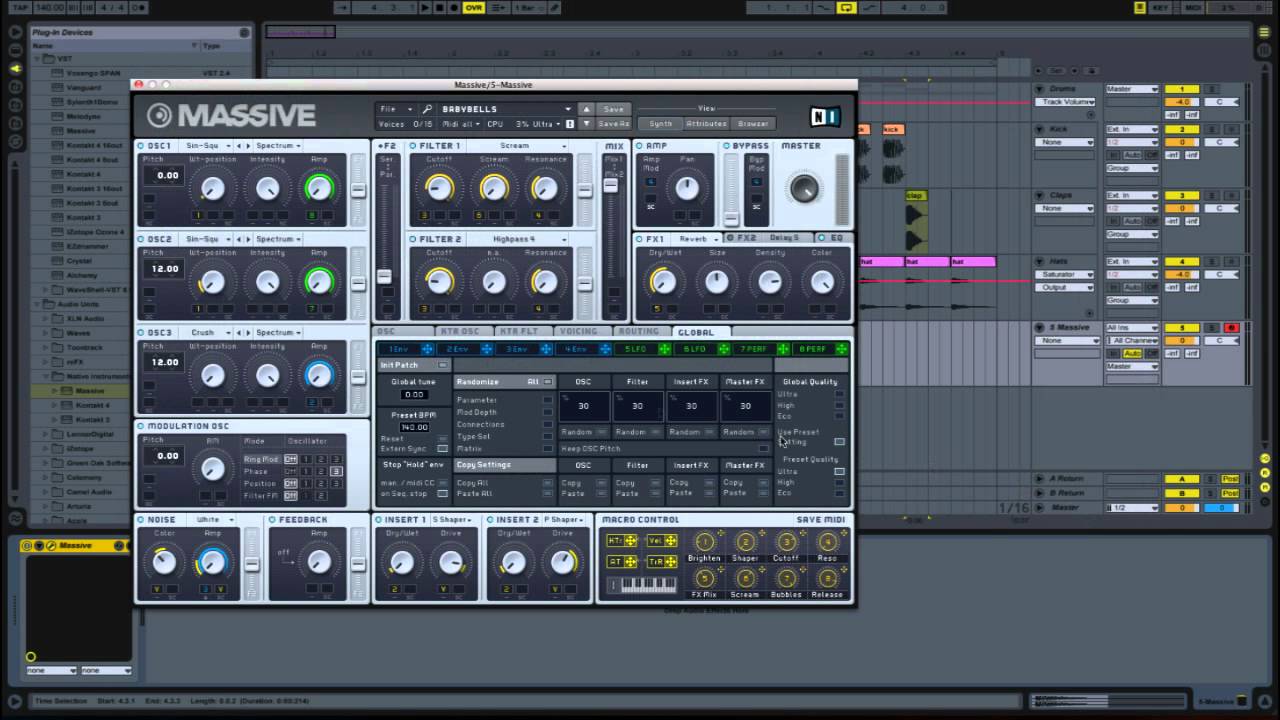
Task: Click the 7 PERF green drag handle icon
Action: 782,349
